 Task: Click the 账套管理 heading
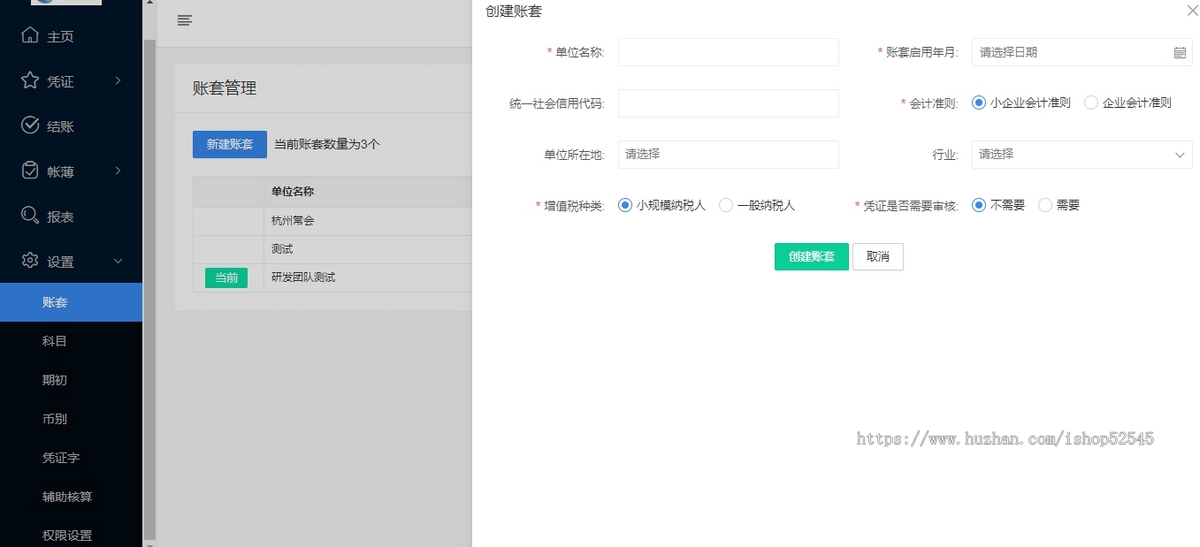225,88
